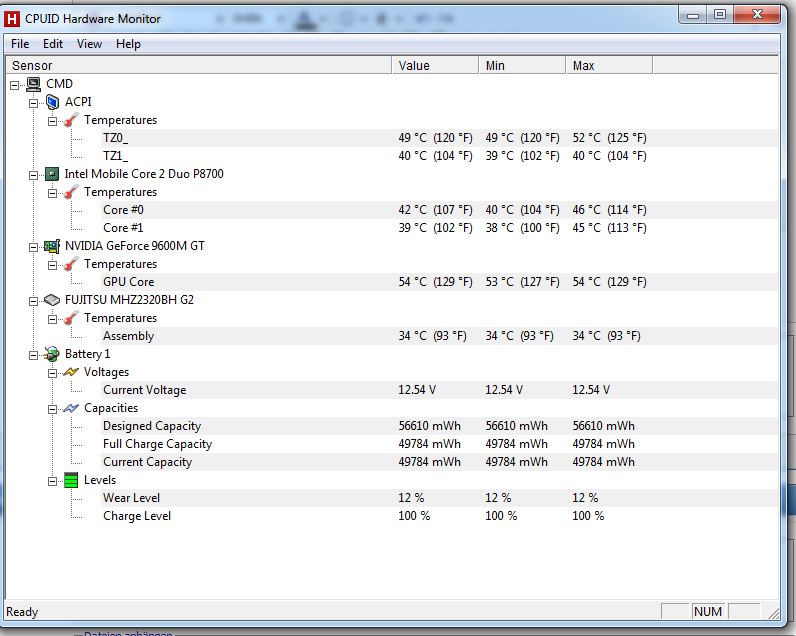Collapse NVIDIA Temperatures branch
The width and height of the screenshot is (796, 636).
(52, 266)
